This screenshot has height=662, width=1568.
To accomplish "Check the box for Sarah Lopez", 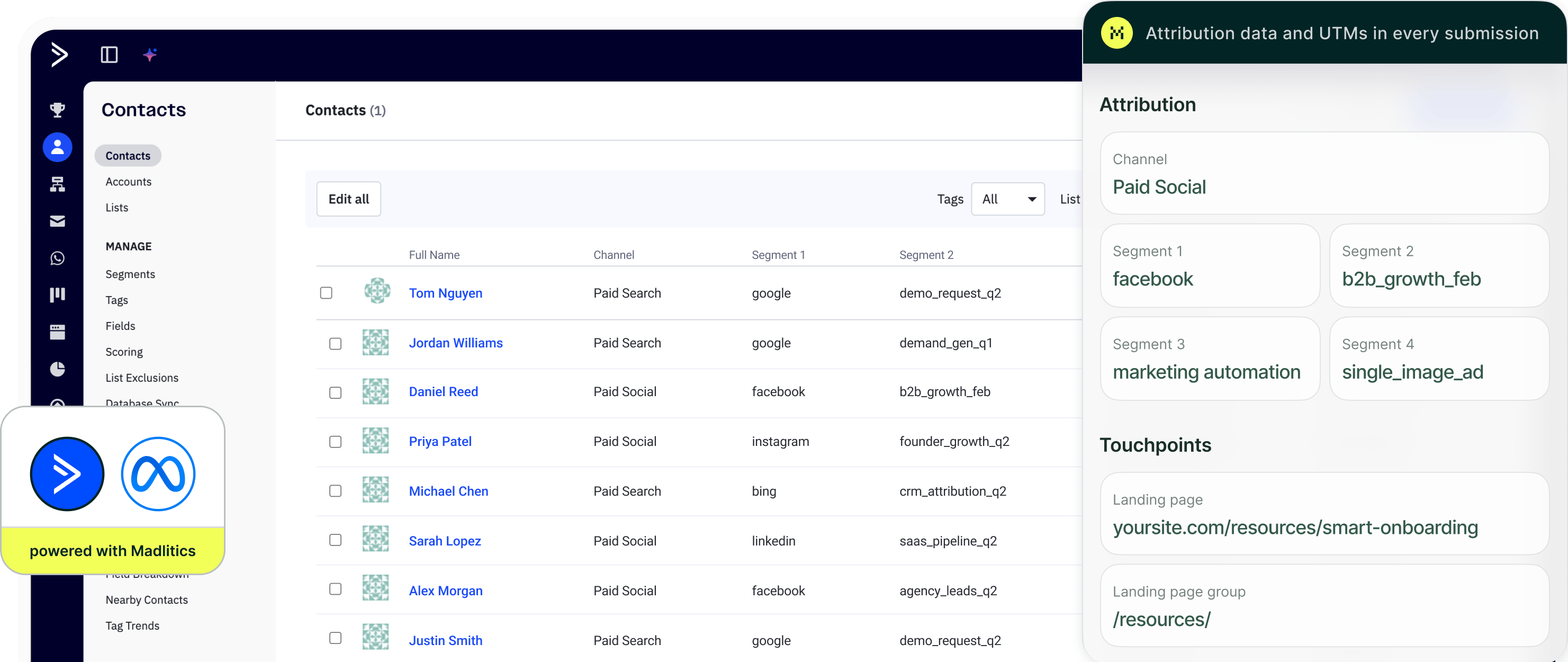I will pos(336,540).
